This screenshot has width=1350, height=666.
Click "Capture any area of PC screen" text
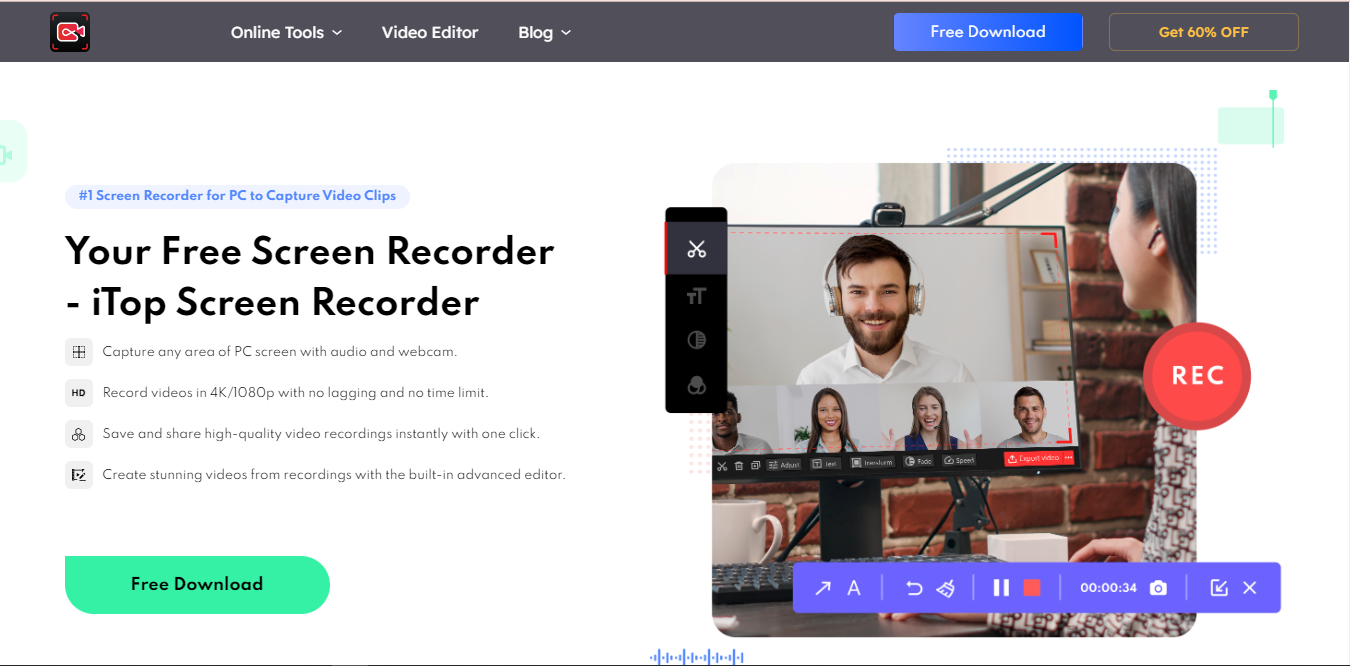point(280,352)
